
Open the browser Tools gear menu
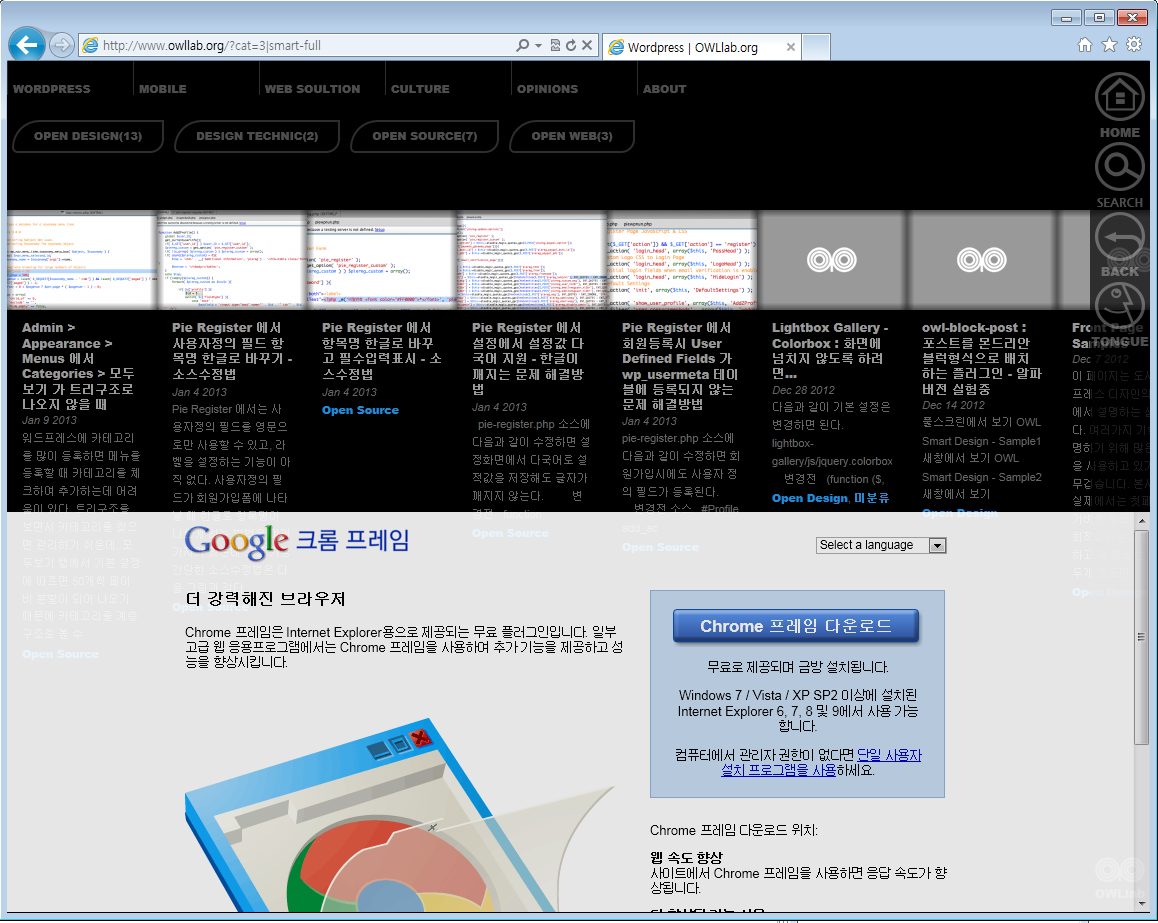pos(1134,45)
